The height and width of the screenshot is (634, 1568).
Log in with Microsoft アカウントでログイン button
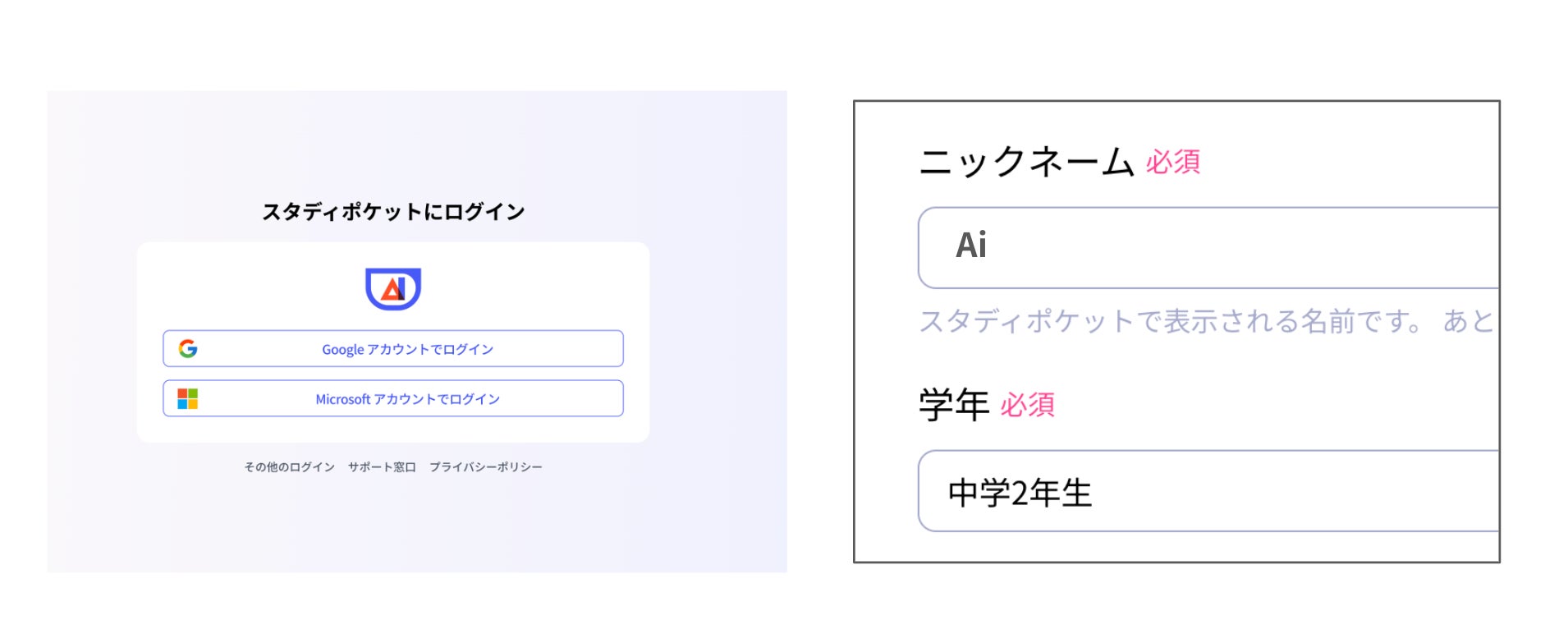tap(407, 399)
